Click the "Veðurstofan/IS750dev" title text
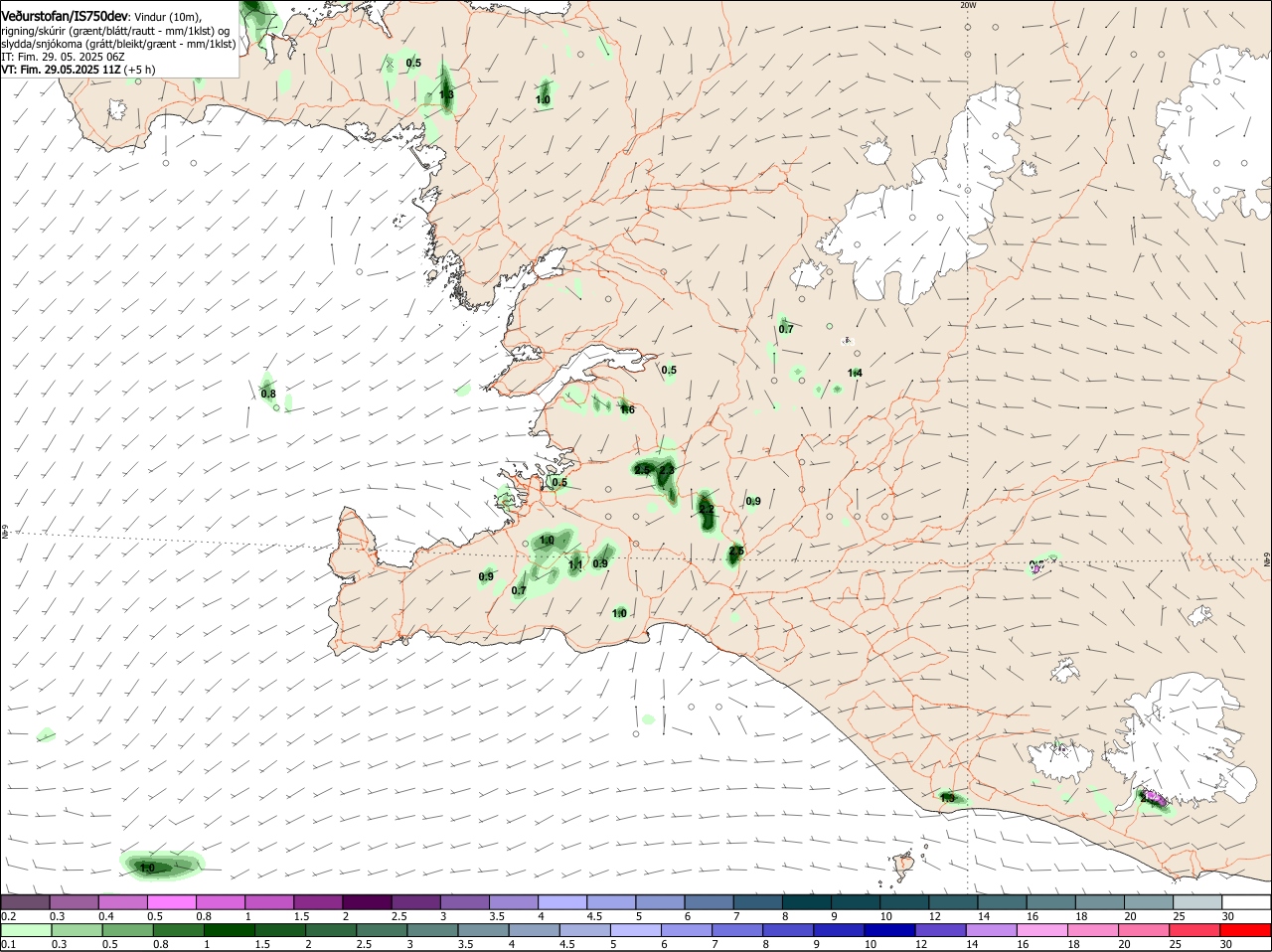1272x952 pixels. point(65,16)
